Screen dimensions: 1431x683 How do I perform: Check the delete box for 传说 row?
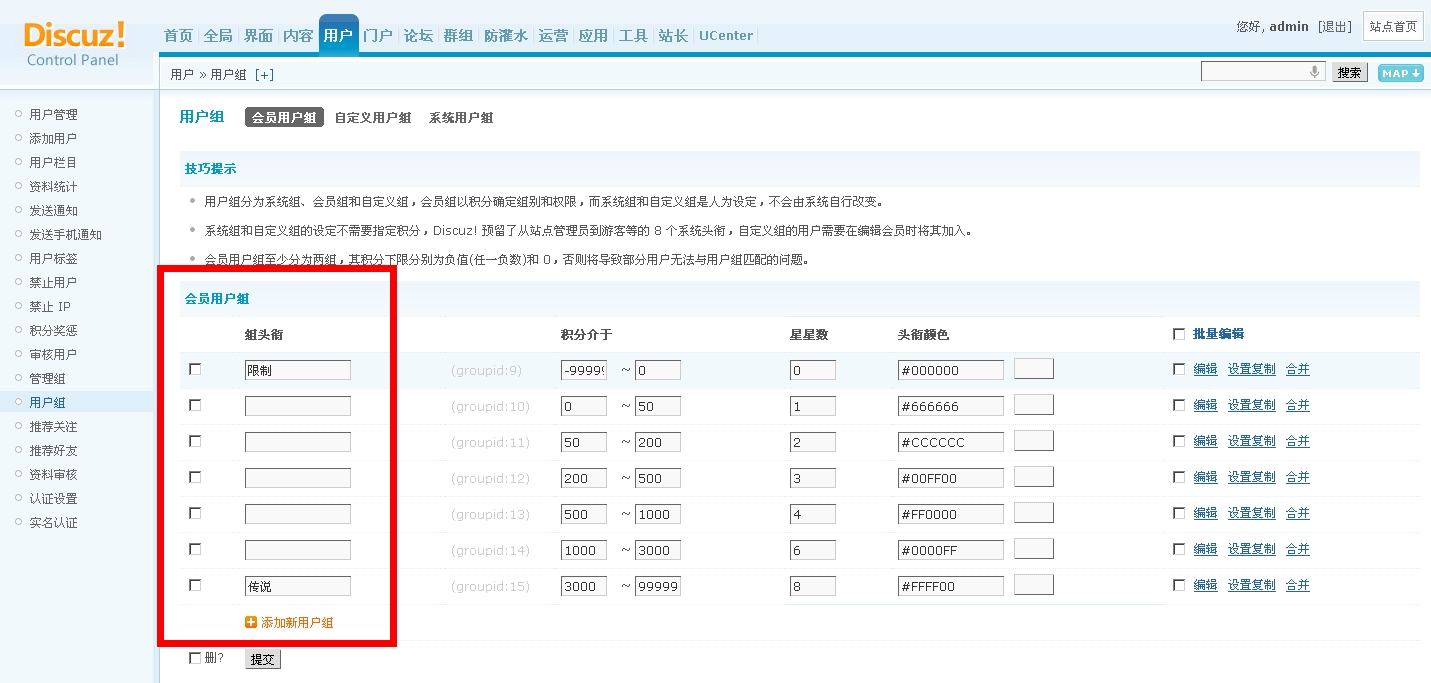tap(195, 585)
